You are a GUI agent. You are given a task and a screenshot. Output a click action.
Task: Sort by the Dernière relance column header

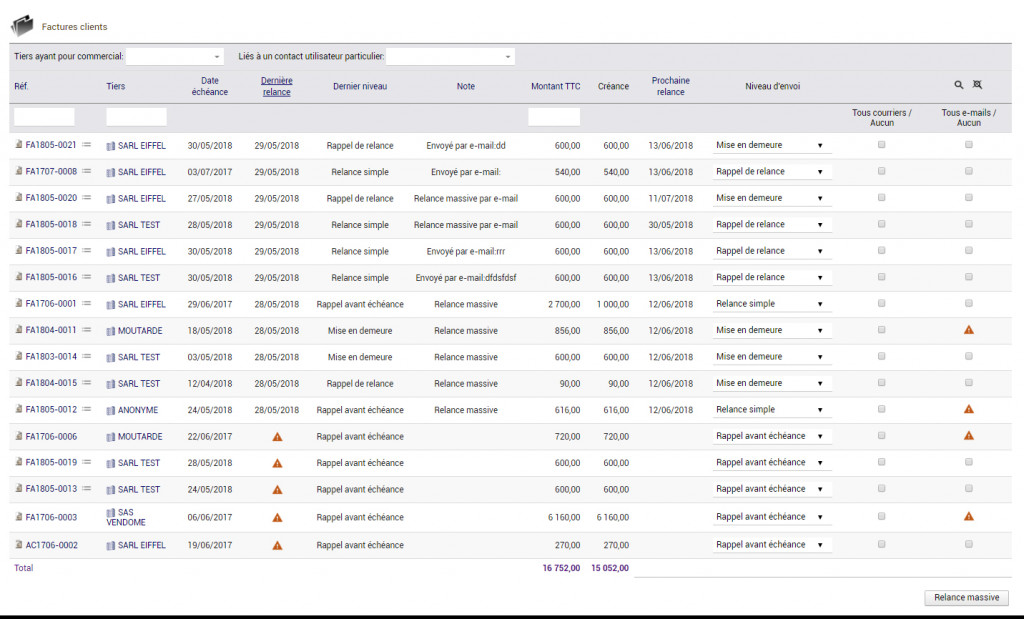pyautogui.click(x=277, y=86)
